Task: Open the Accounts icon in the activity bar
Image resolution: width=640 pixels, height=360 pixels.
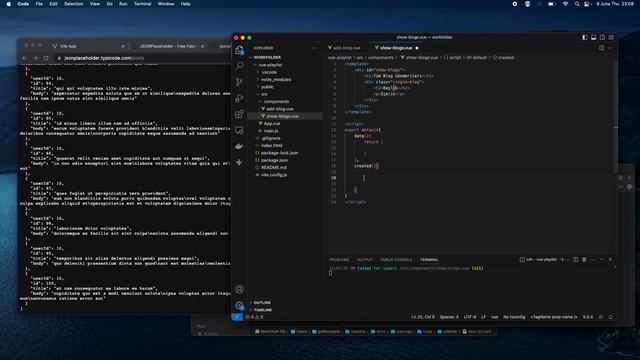Action: [x=240, y=289]
